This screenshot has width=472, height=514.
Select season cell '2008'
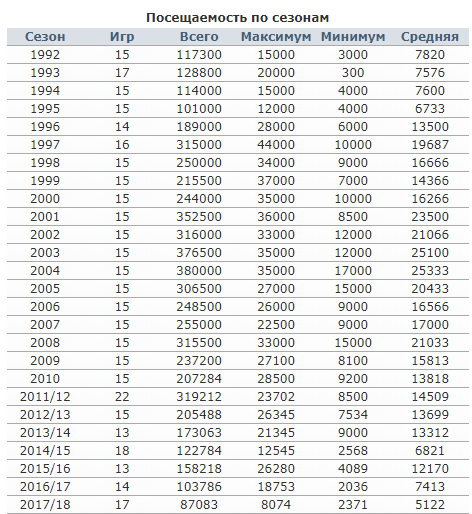pyautogui.click(x=45, y=343)
